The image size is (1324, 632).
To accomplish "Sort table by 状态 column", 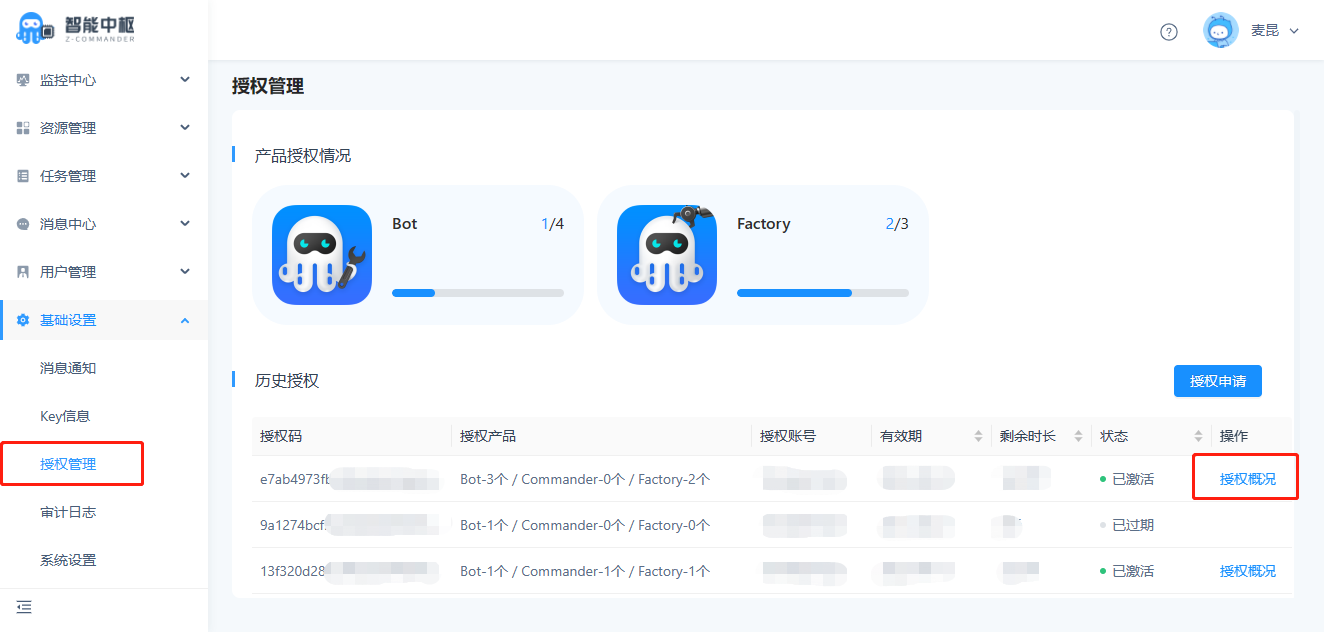I will click(x=1198, y=436).
